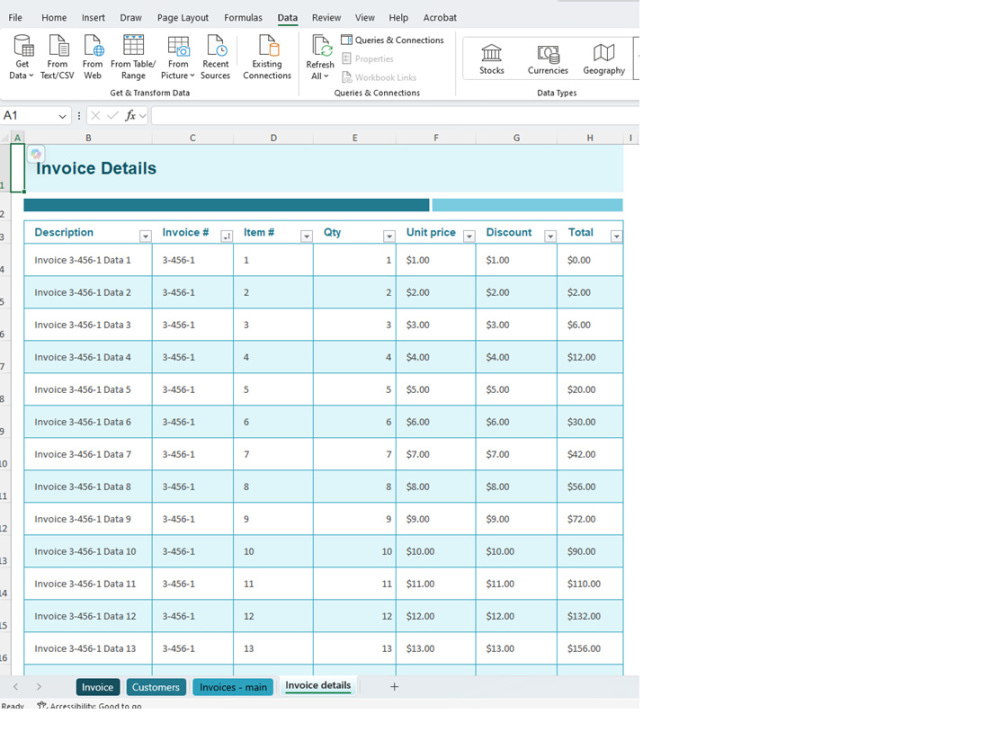
Task: Expand the formula bar function dropdown
Action: pos(143,115)
